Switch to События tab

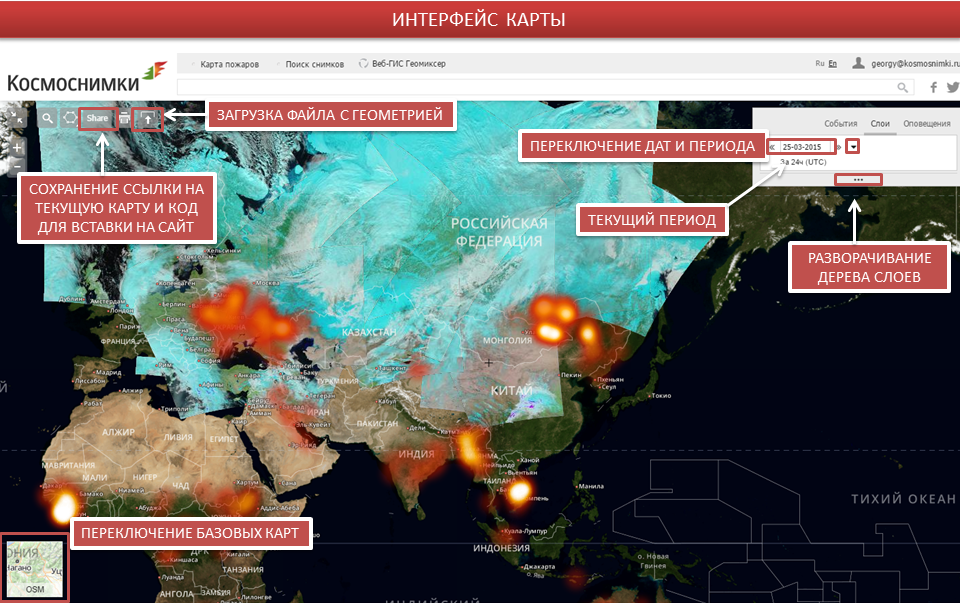pos(840,124)
